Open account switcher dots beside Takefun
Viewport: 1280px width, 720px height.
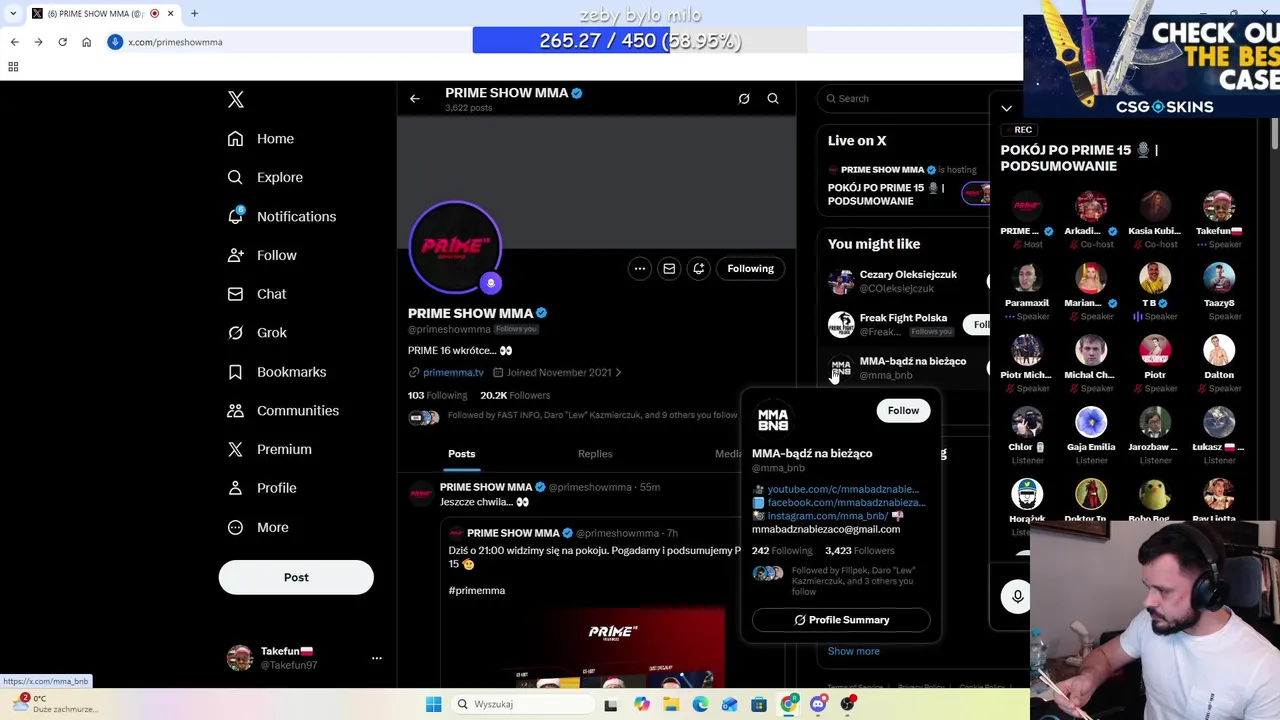tap(377, 658)
